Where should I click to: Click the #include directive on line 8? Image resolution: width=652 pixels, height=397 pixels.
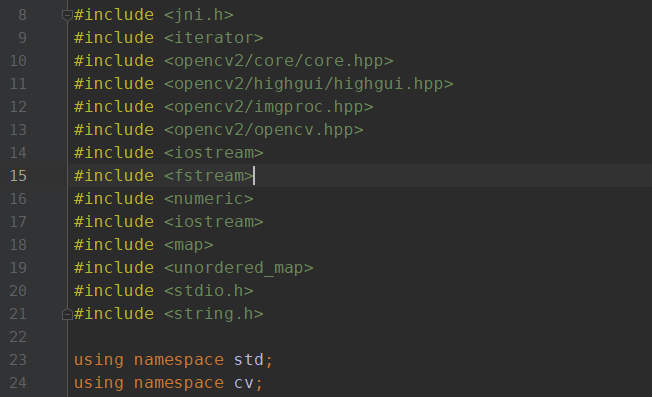pos(114,15)
